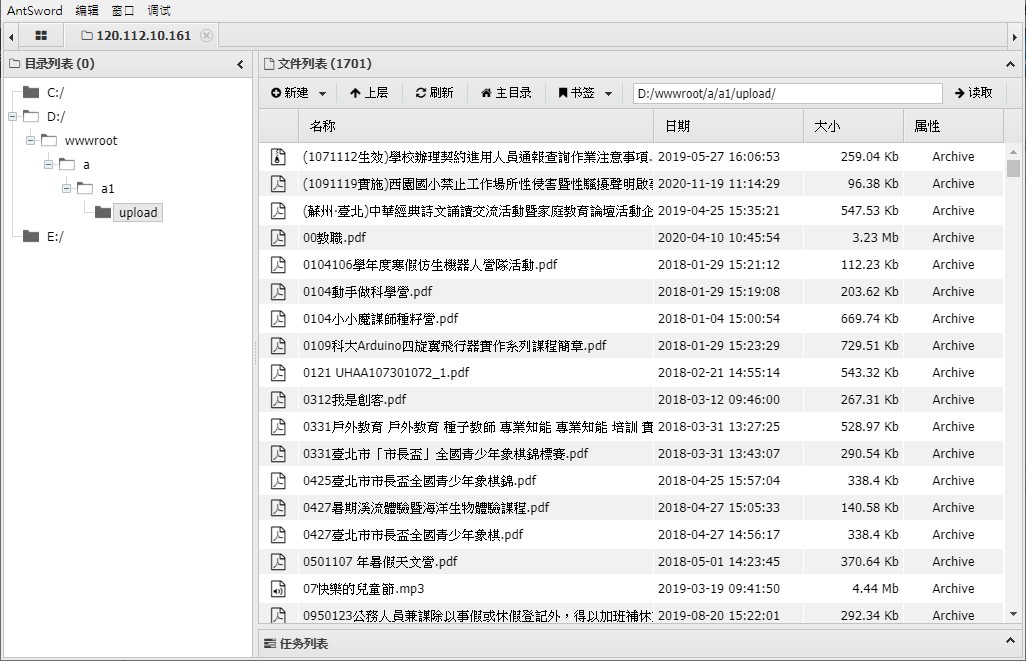This screenshot has width=1026, height=661.
Task: Click PDF icon of (1091119實施) row
Action: [x=278, y=183]
